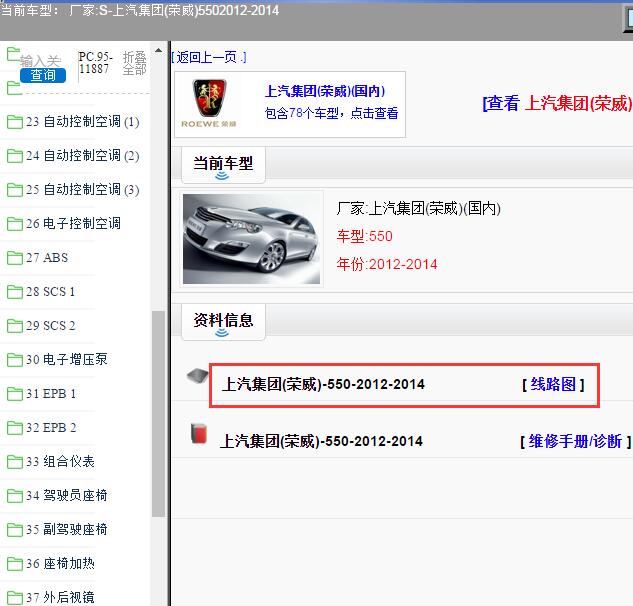
Task: Select tree item 35 副驾驶座椅
Action: [67, 529]
